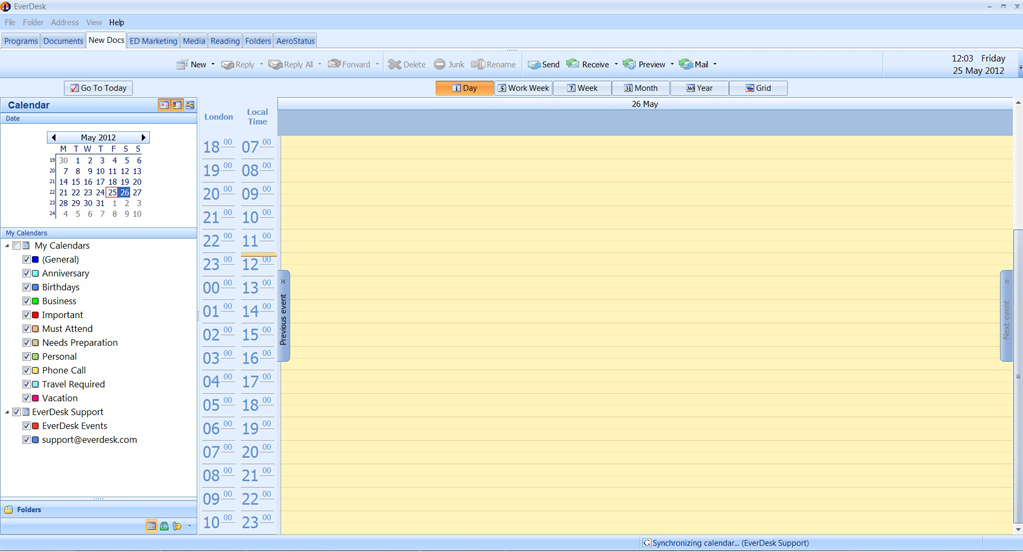Open the New button dropdown arrow
Image resolution: width=1023 pixels, height=552 pixels.
tap(213, 64)
